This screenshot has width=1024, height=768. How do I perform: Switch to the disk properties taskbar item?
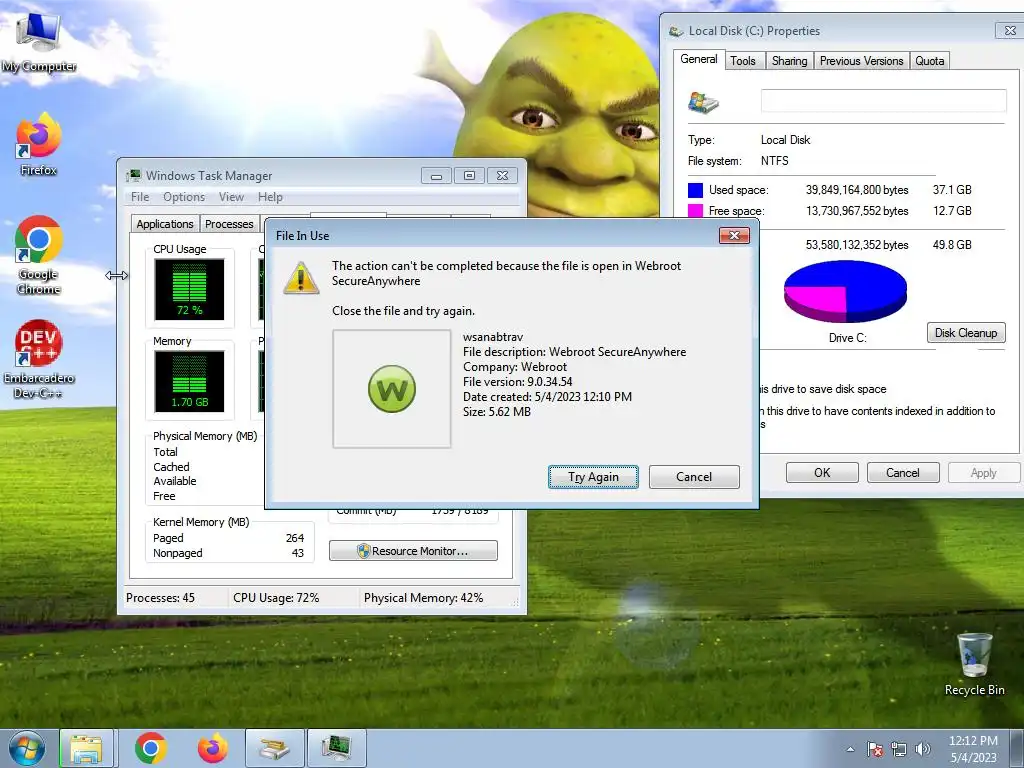(x=274, y=748)
